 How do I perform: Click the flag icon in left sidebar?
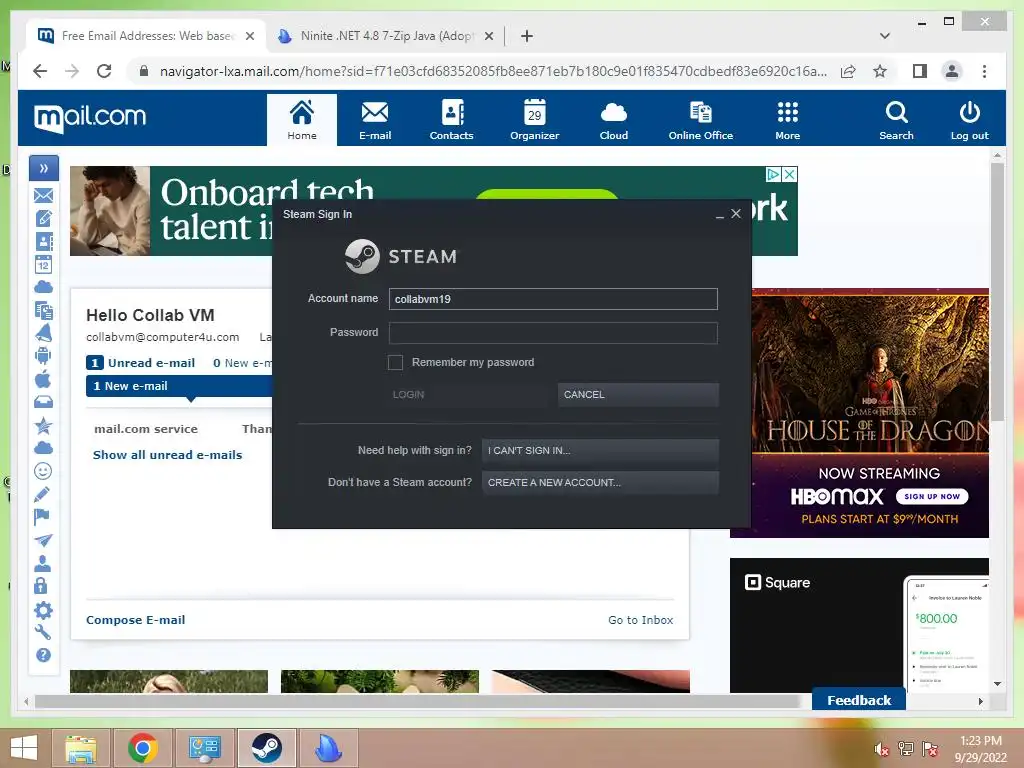tap(42, 517)
